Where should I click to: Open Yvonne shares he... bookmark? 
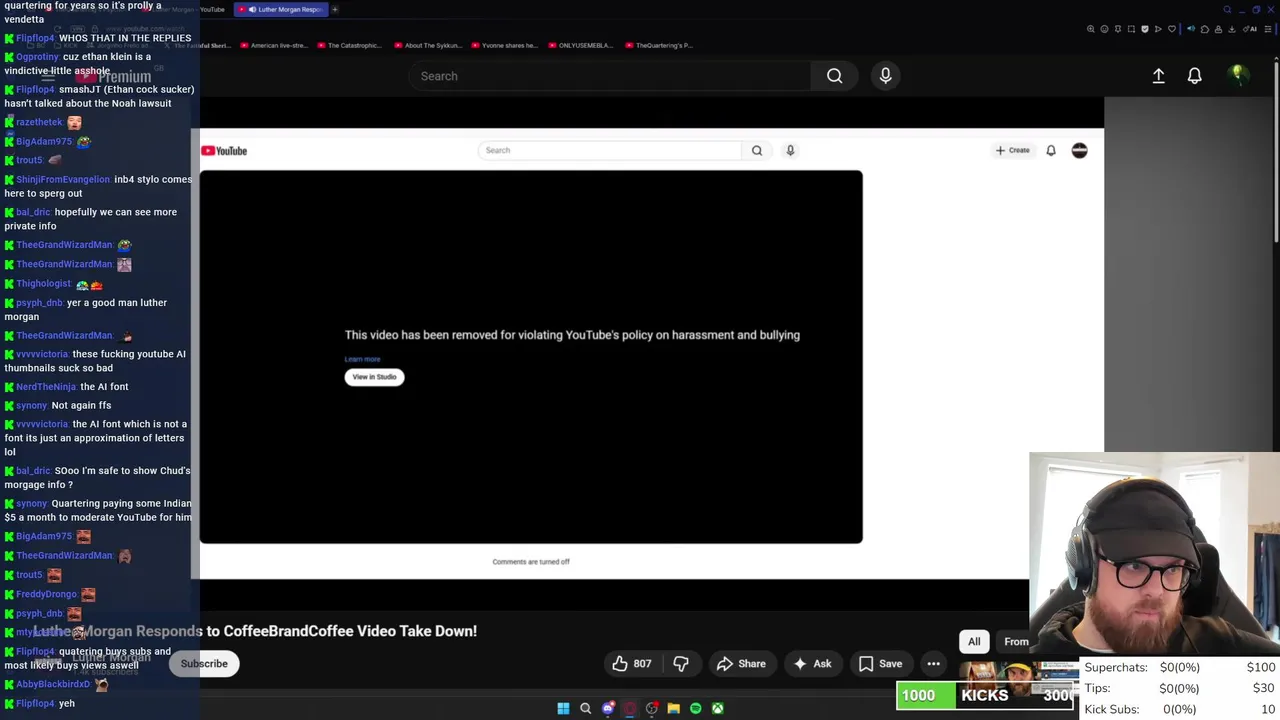click(x=504, y=45)
